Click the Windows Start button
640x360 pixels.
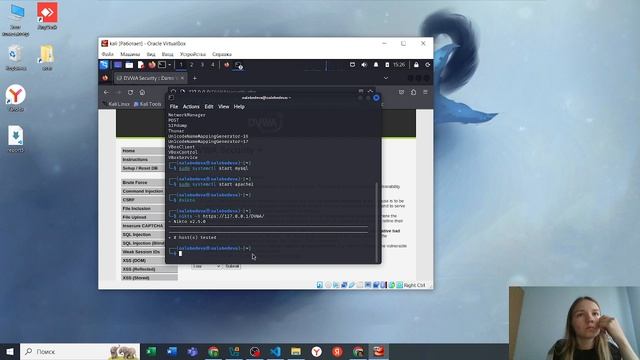(10, 351)
